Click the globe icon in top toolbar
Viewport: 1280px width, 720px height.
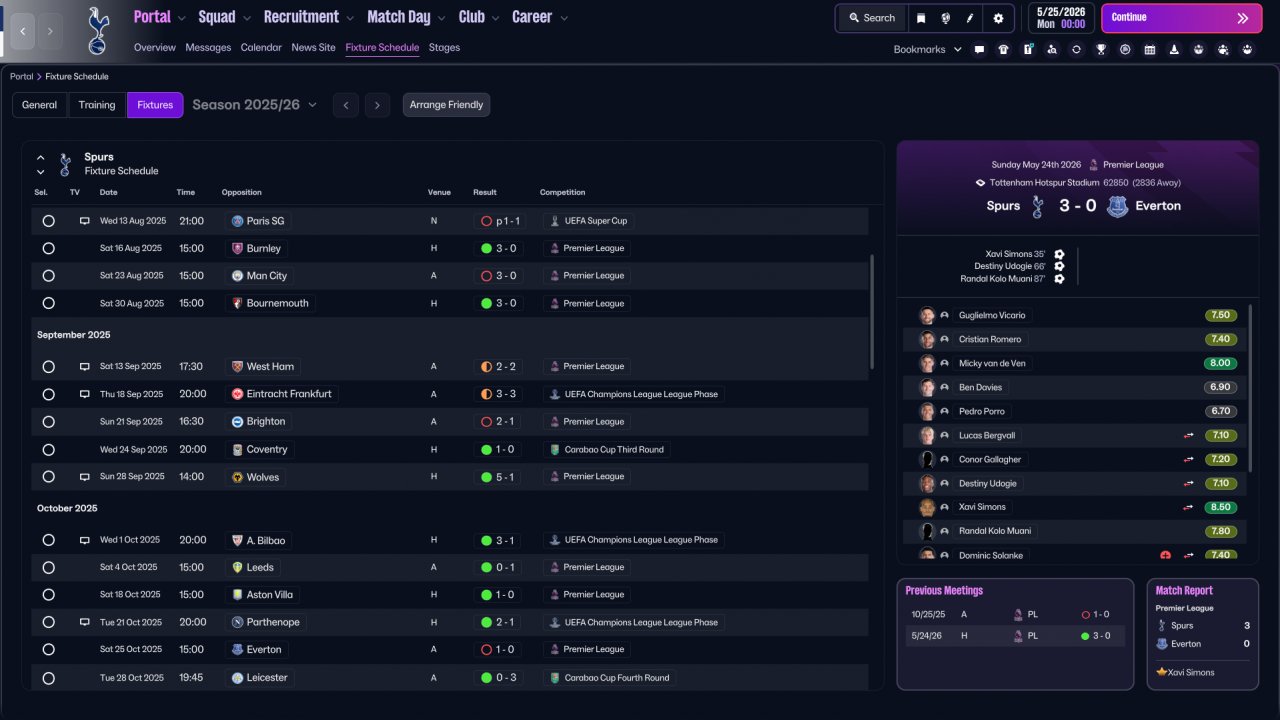(x=946, y=18)
